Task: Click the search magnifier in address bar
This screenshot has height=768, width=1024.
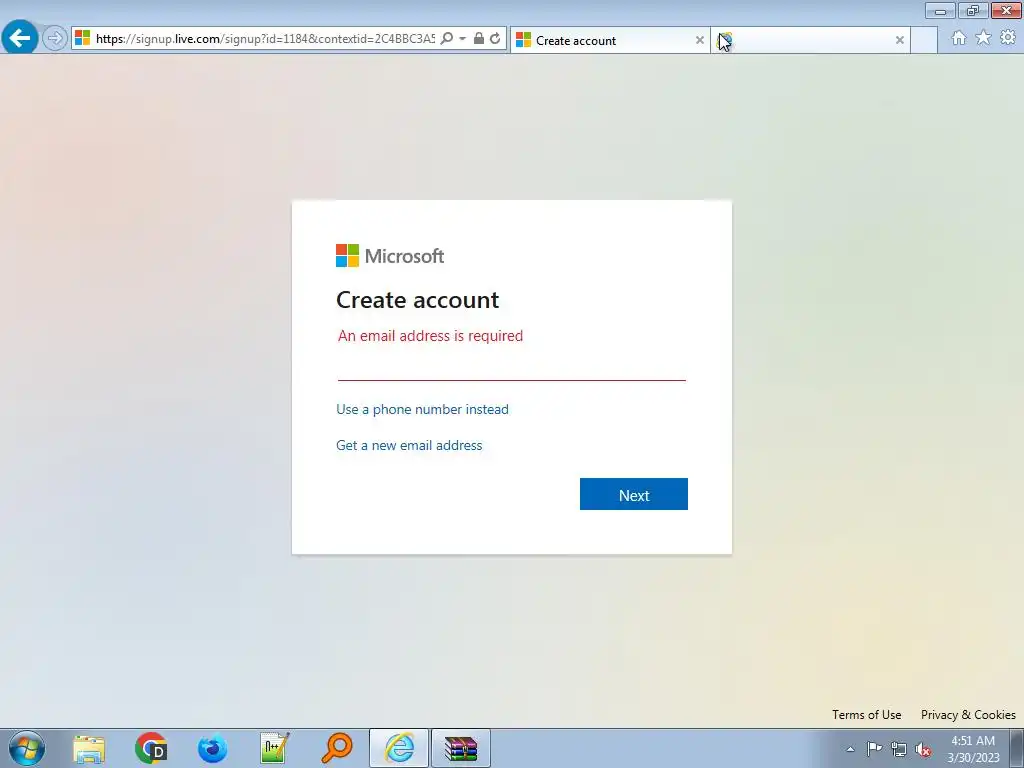Action: click(x=447, y=39)
